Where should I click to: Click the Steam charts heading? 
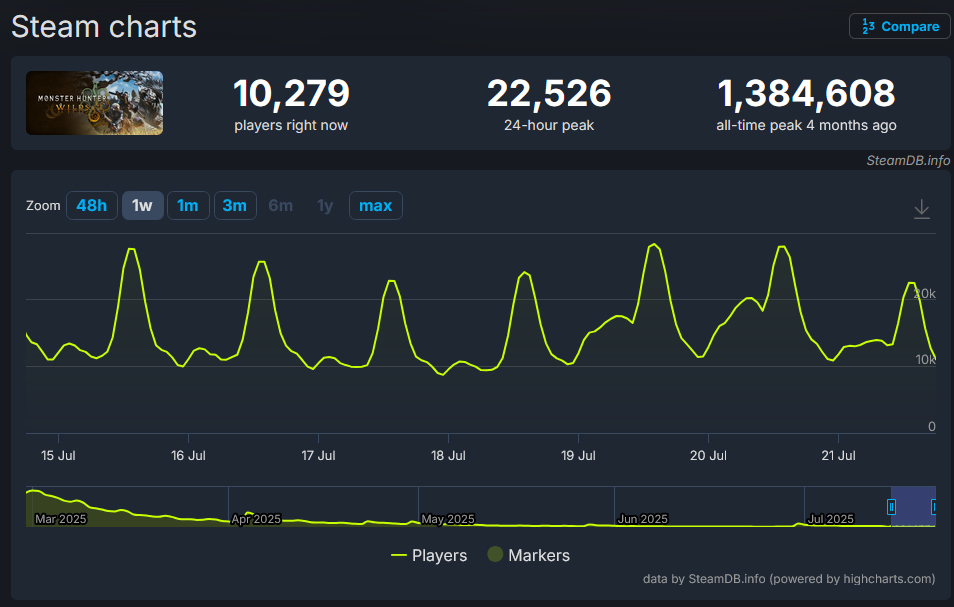pyautogui.click(x=104, y=27)
